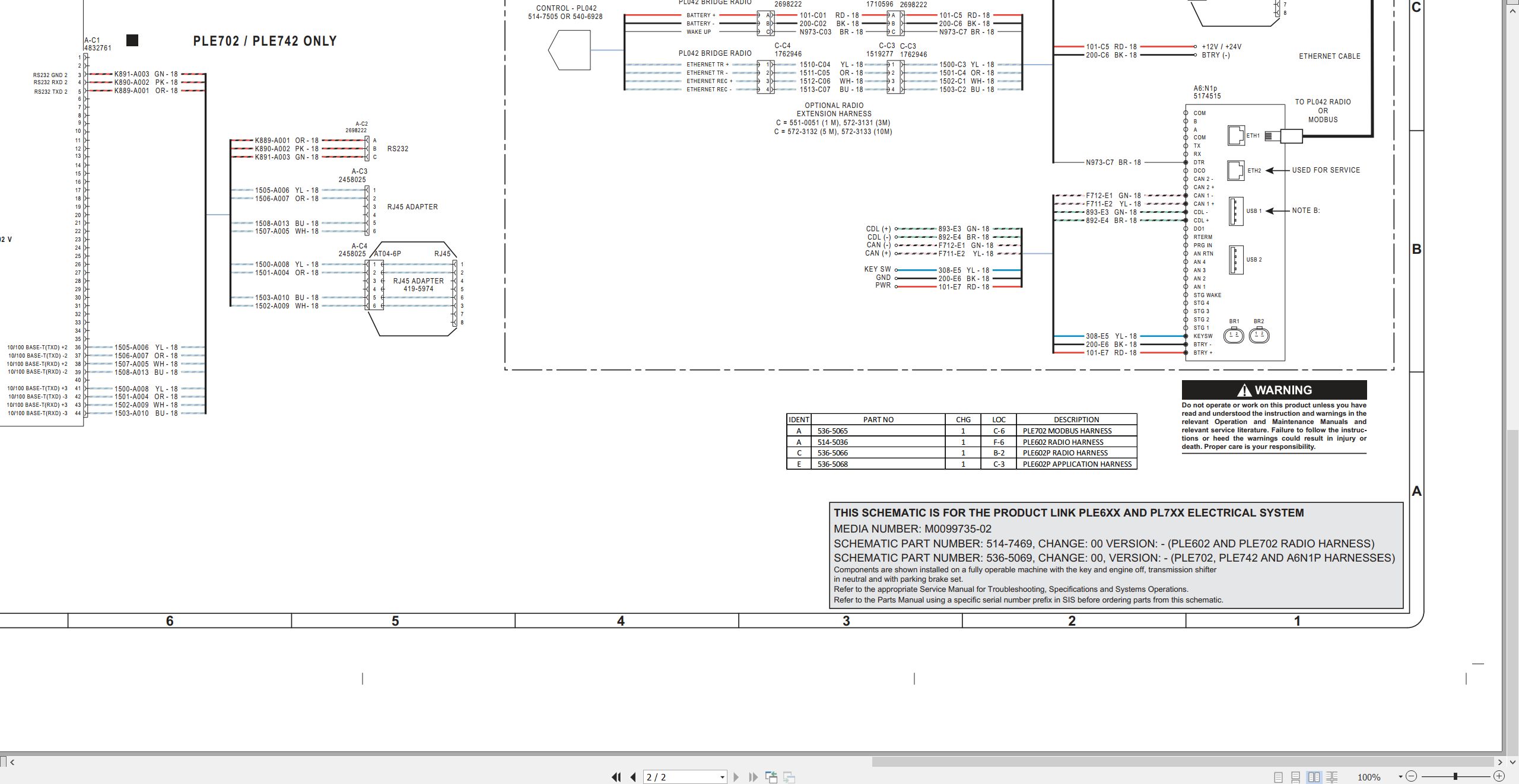Jump to the last page
This screenshot has height=784, width=1519.
[x=754, y=777]
